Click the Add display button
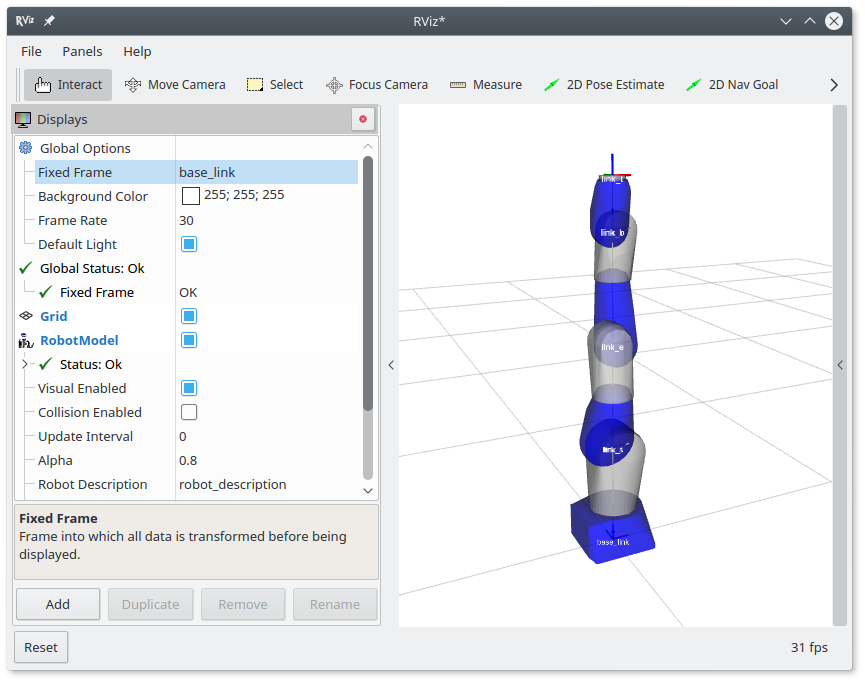 click(58, 604)
